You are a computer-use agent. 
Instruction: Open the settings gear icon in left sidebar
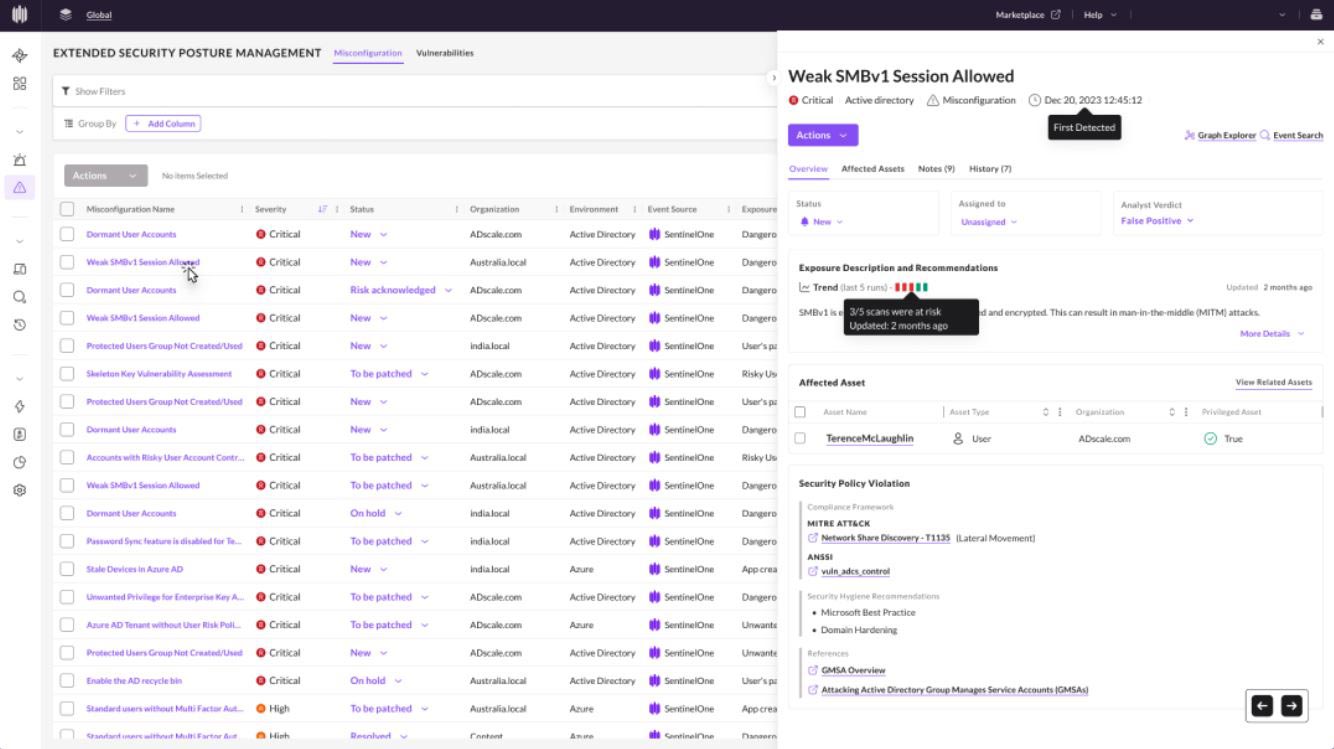click(x=20, y=491)
